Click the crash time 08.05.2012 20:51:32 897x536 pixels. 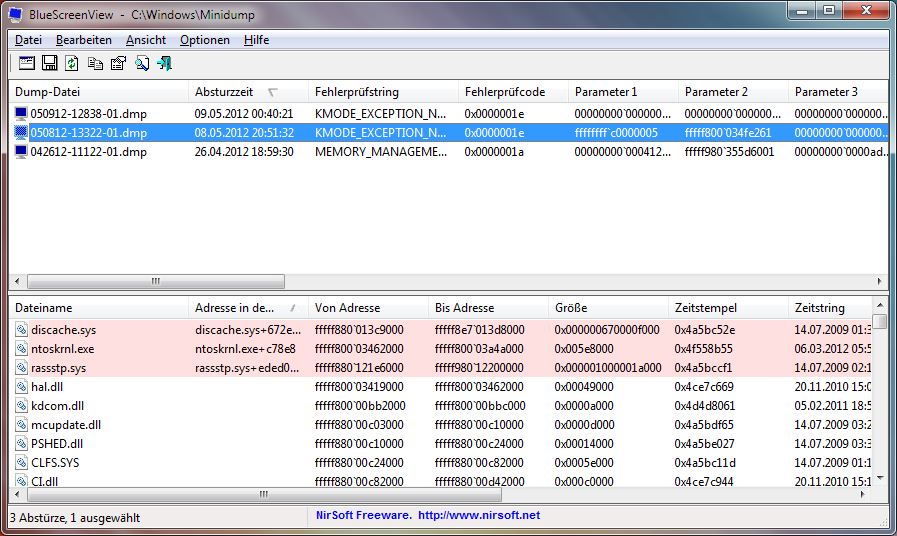click(244, 133)
